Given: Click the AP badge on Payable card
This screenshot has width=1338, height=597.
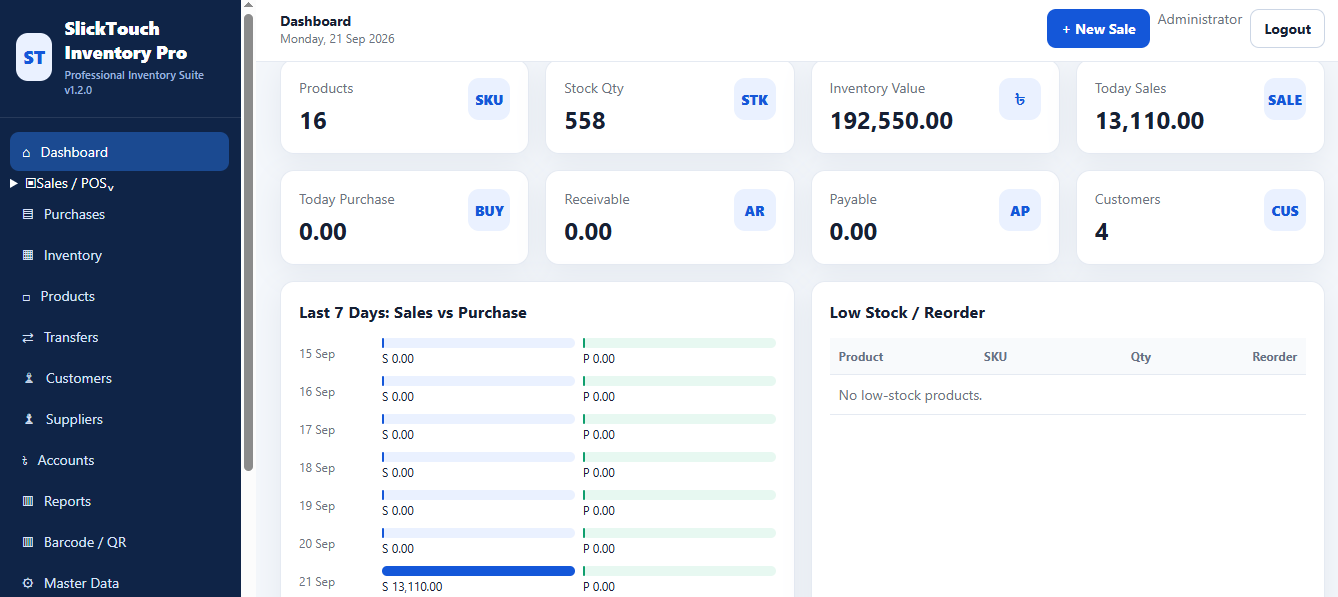Looking at the screenshot, I should 1020,211.
